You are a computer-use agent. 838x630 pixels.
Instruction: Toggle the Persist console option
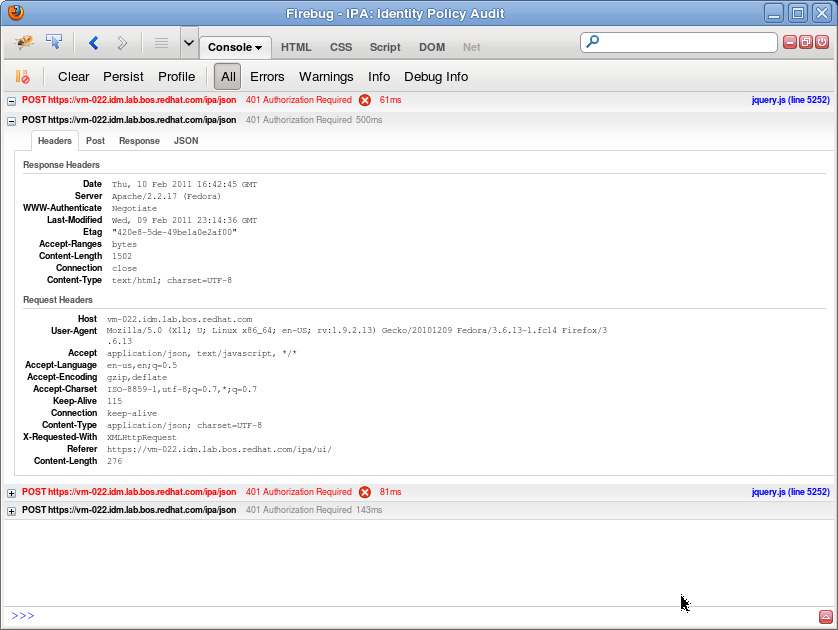[x=123, y=77]
